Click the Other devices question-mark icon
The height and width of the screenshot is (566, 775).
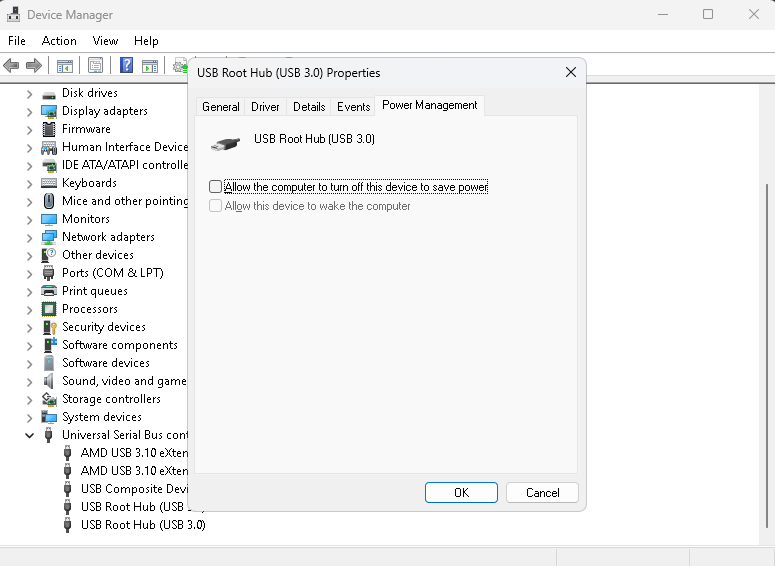point(48,255)
